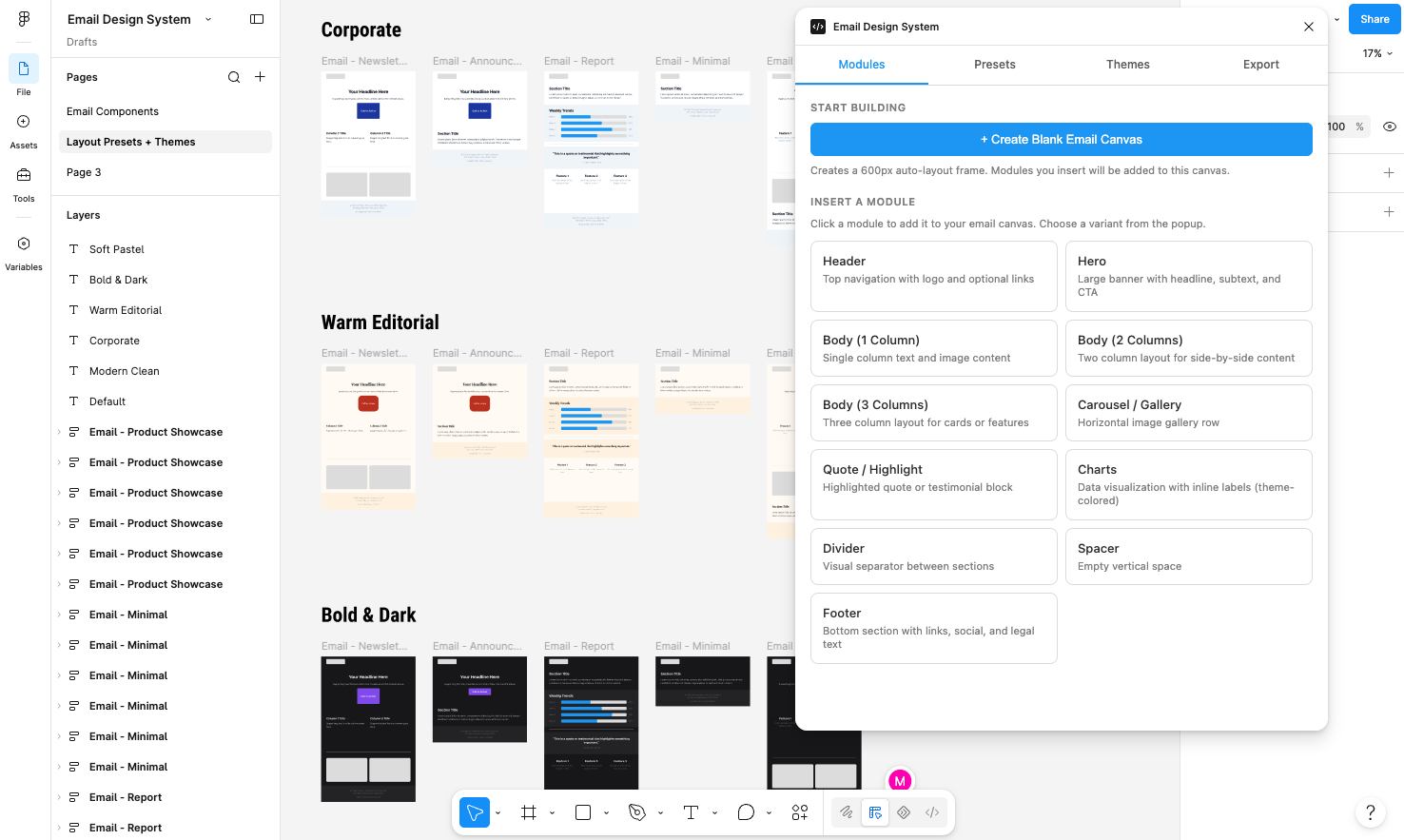Image resolution: width=1404 pixels, height=840 pixels.
Task: Select the Text tool
Action: pyautogui.click(x=692, y=812)
